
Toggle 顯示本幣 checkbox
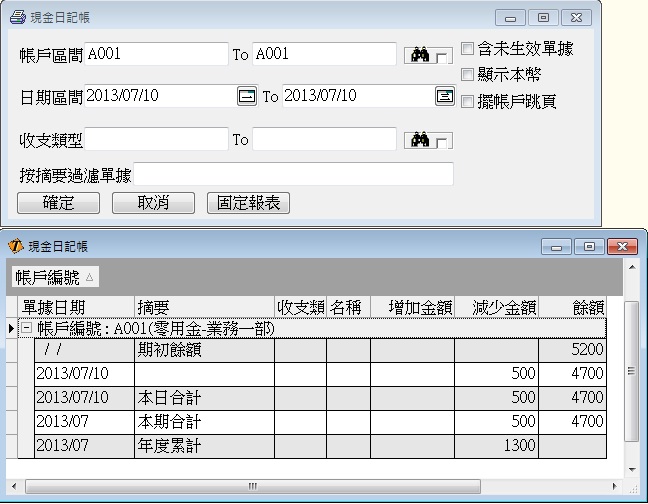pos(467,74)
